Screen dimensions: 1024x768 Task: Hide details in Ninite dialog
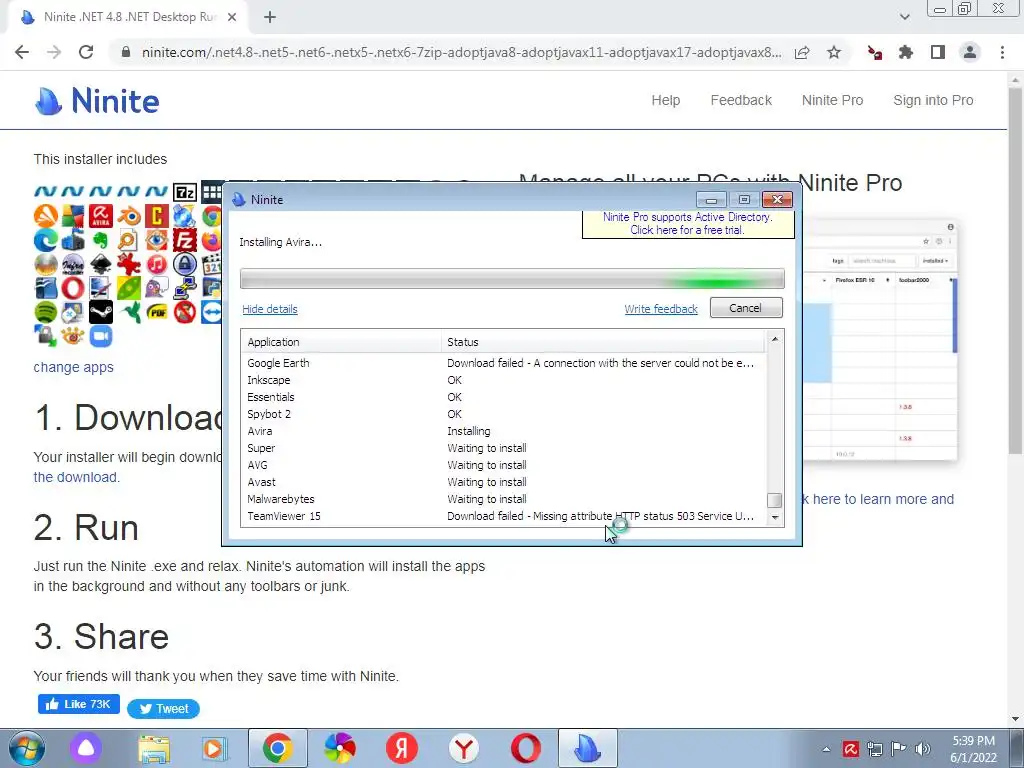(270, 309)
